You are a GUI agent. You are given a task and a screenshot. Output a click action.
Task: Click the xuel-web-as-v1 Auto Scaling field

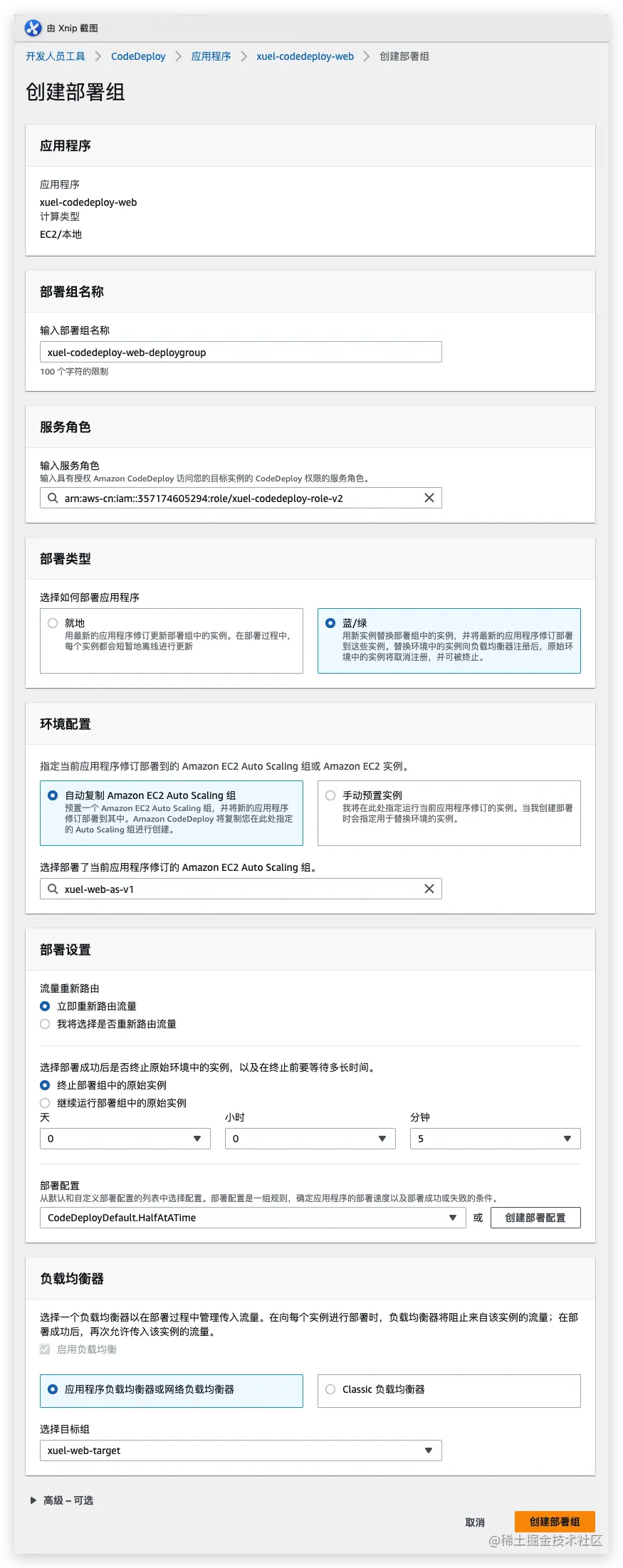(x=241, y=889)
